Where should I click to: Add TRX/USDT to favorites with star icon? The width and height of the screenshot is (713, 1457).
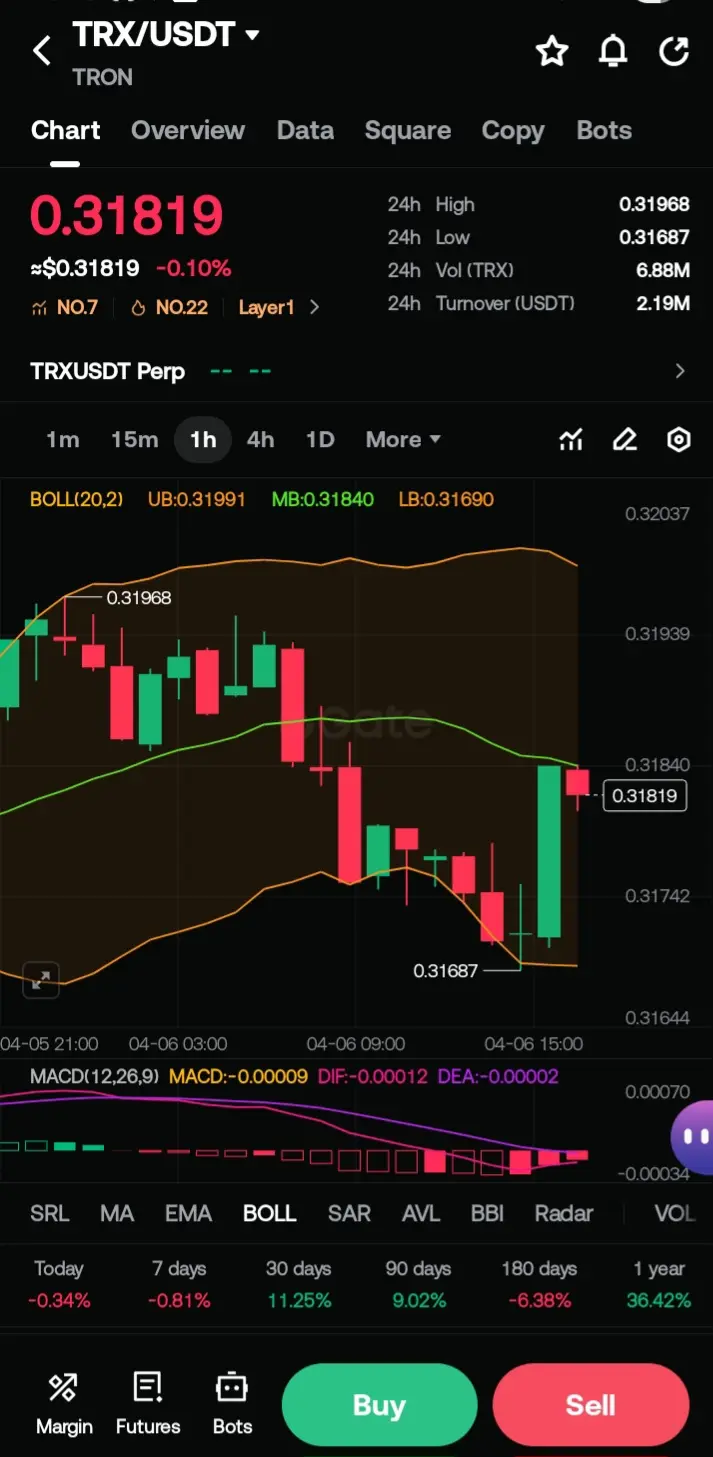pyautogui.click(x=552, y=51)
